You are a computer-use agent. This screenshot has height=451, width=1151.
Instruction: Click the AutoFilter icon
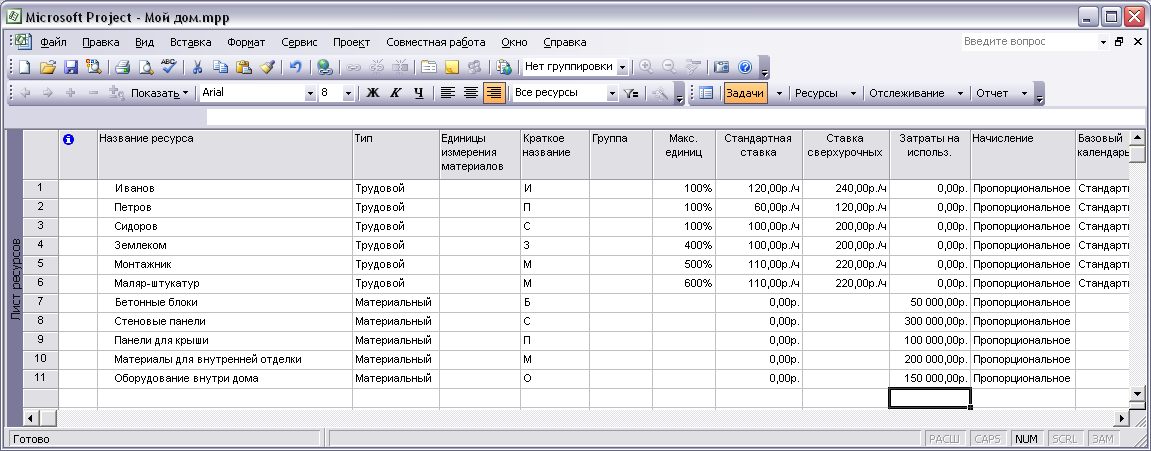pos(631,93)
